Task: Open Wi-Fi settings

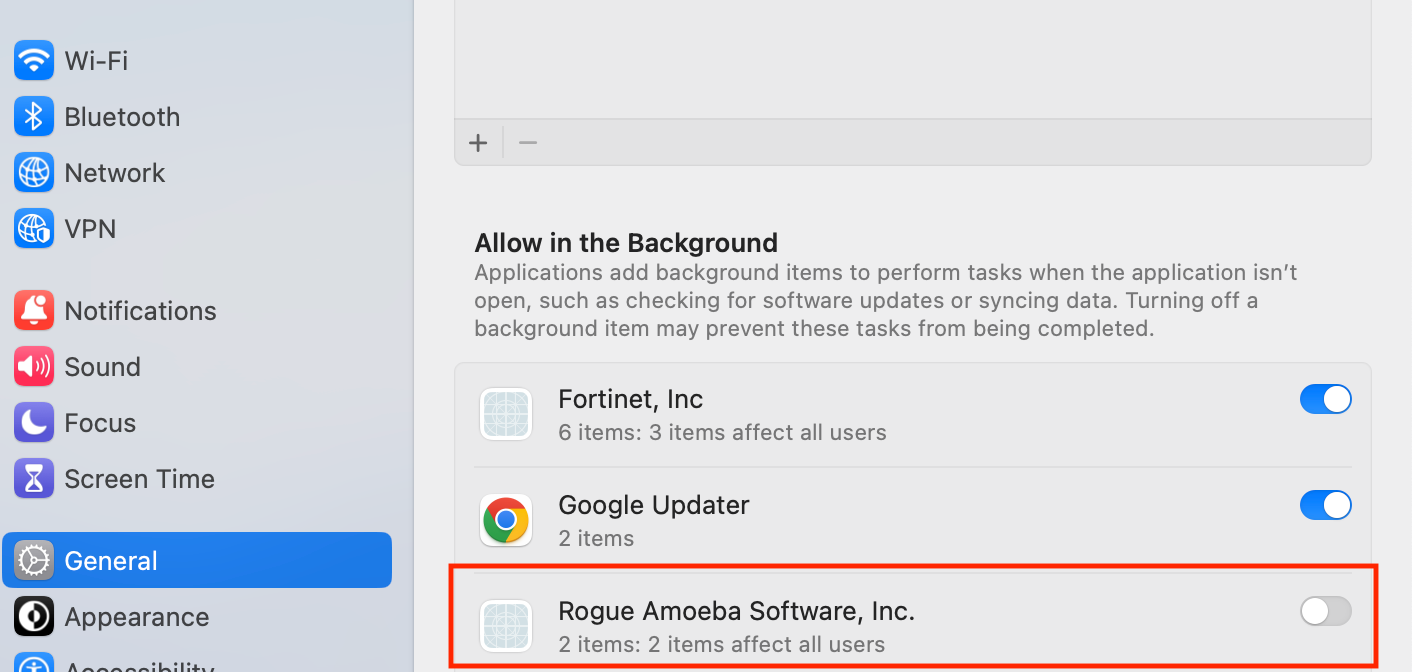Action: pos(197,61)
